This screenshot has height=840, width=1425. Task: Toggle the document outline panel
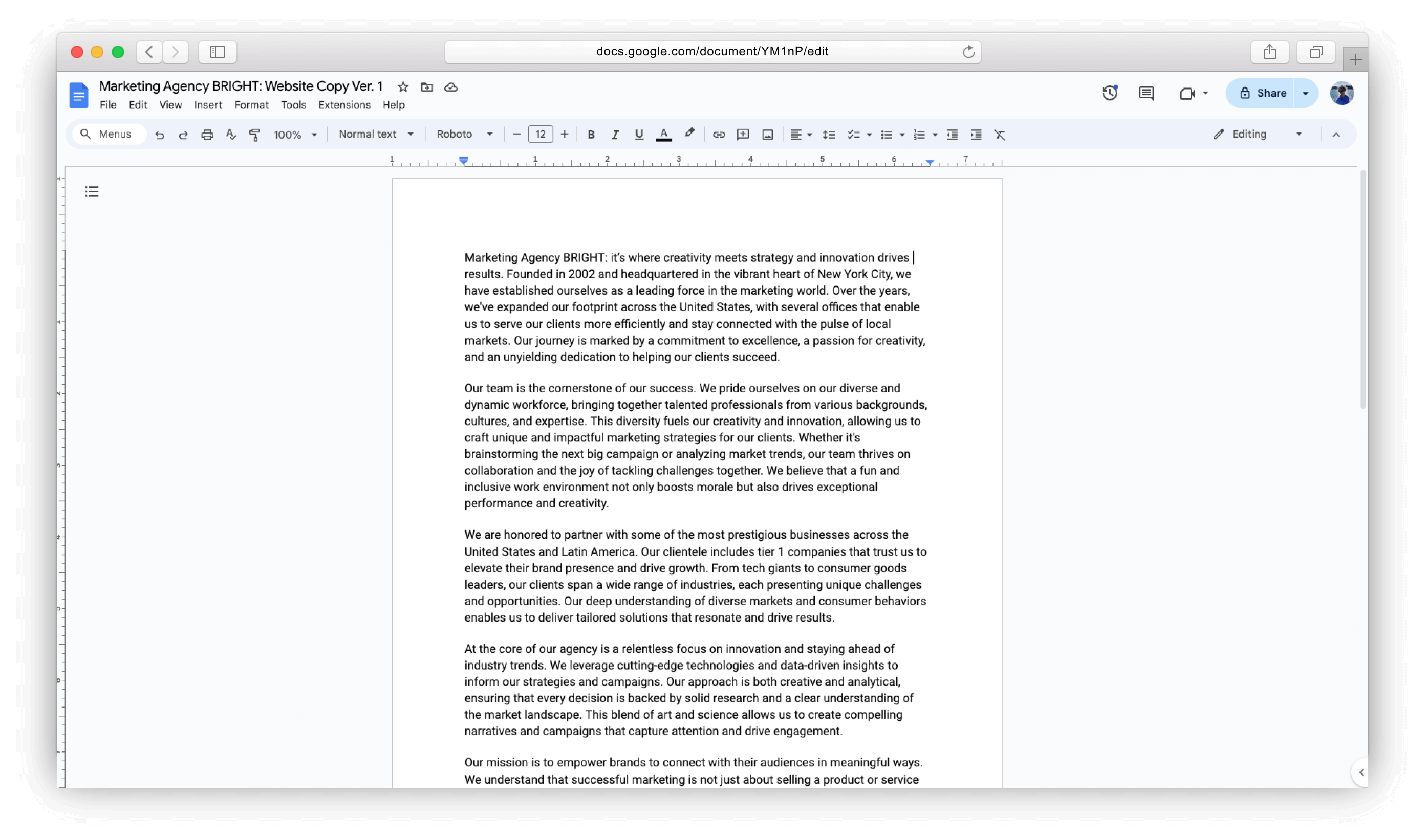pos(91,191)
